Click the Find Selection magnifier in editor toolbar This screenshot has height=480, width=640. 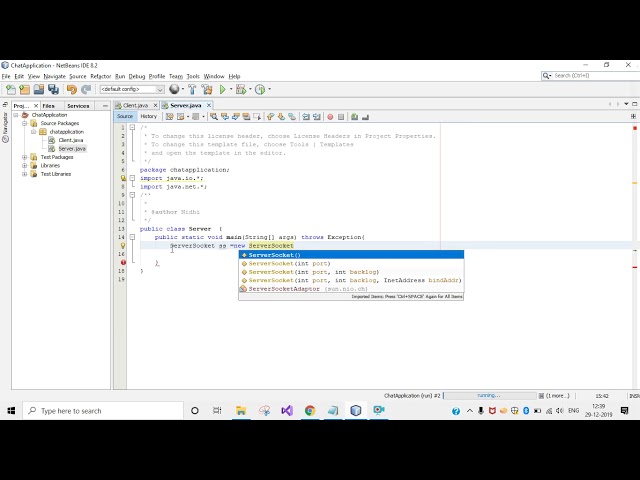coord(214,117)
